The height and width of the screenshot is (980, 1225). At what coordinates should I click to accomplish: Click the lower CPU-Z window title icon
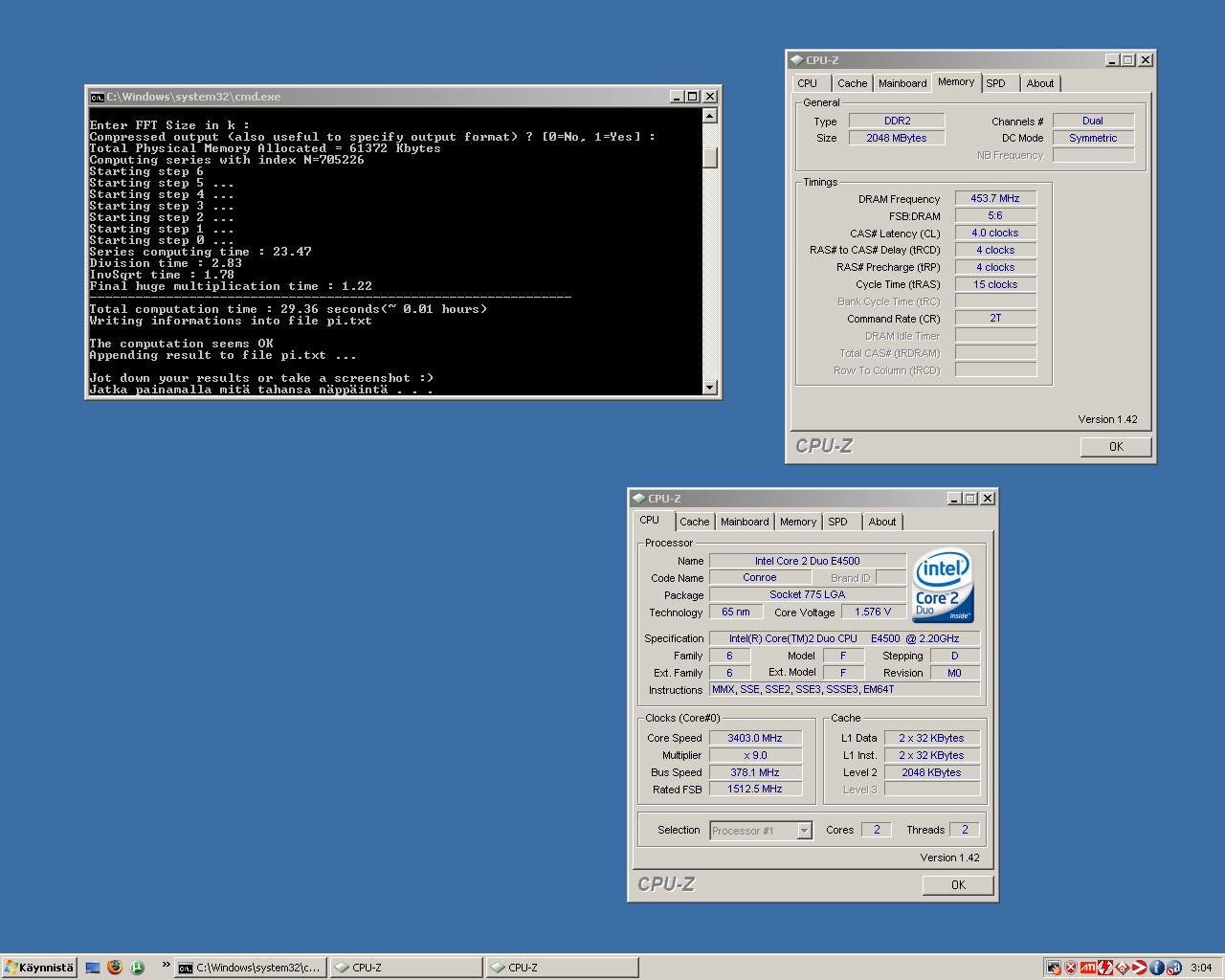[638, 499]
